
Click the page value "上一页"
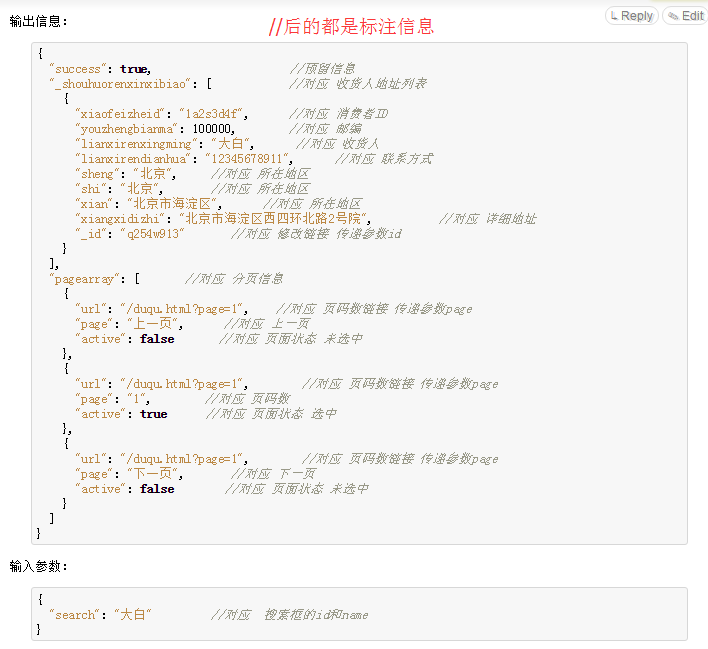[x=151, y=324]
